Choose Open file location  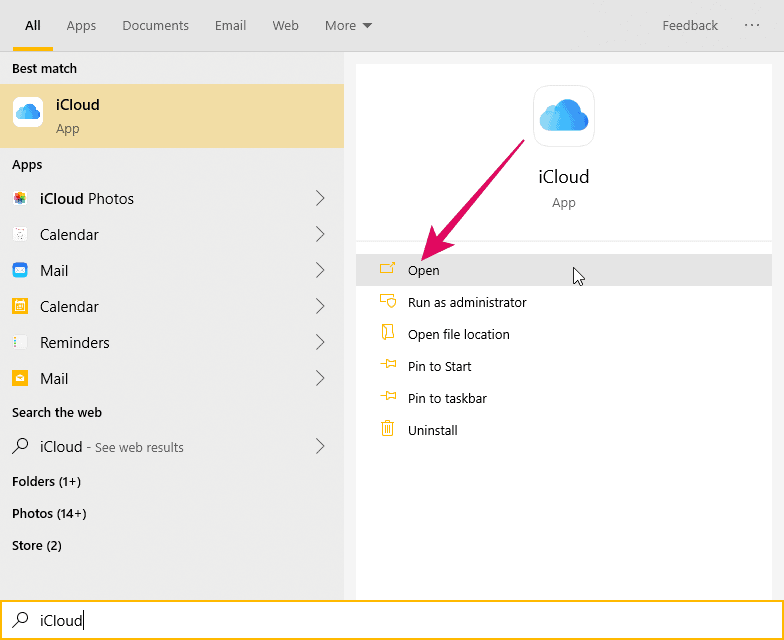(x=564, y=334)
